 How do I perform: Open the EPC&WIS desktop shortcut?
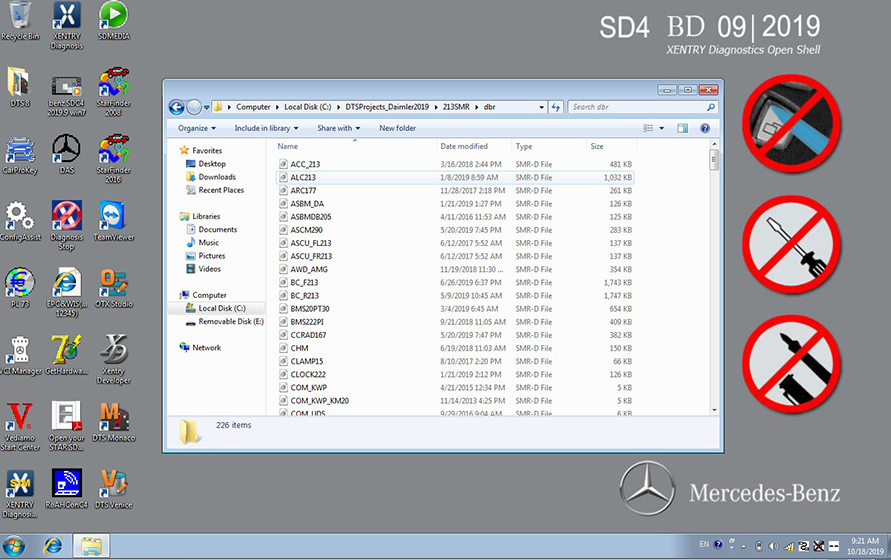pyautogui.click(x=66, y=292)
